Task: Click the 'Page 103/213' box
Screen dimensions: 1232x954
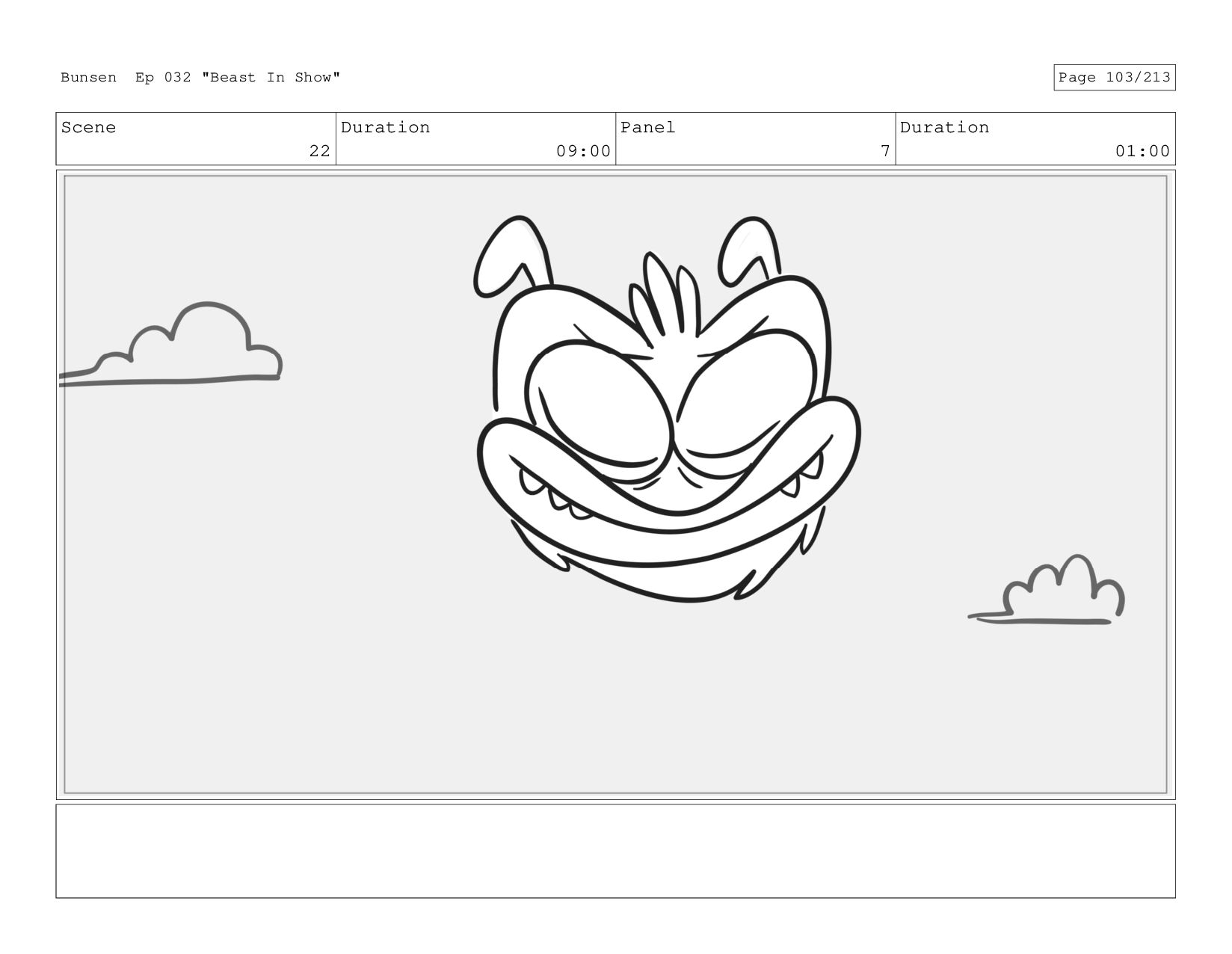Action: pos(1114,78)
